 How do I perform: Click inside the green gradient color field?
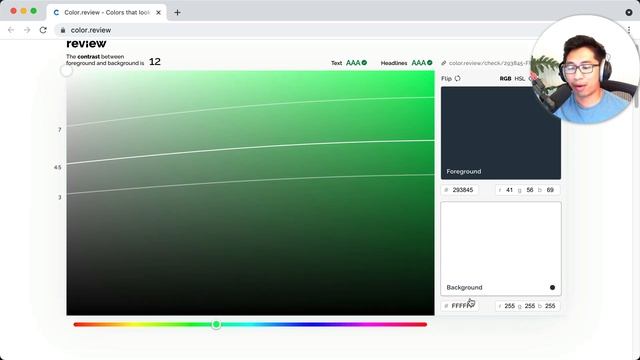click(x=251, y=193)
